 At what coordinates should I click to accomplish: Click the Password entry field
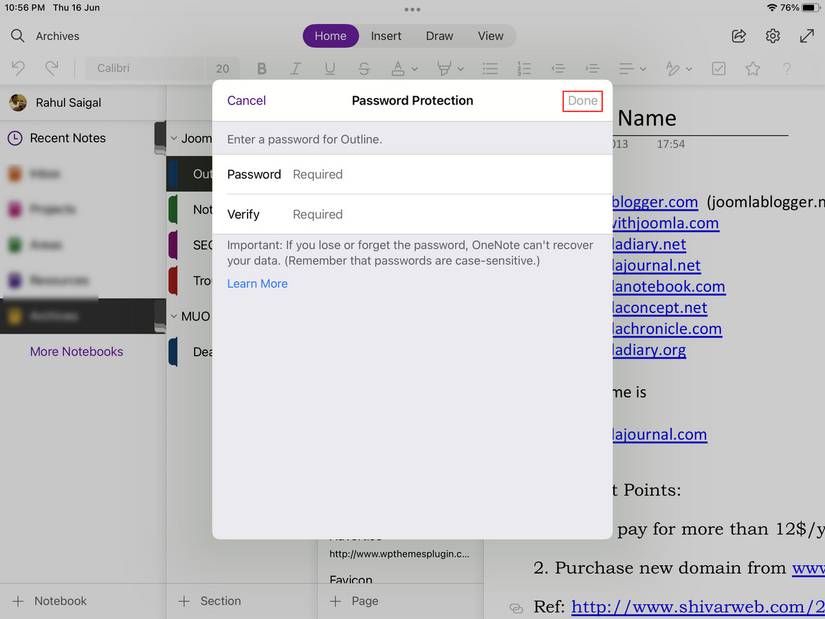[400, 174]
